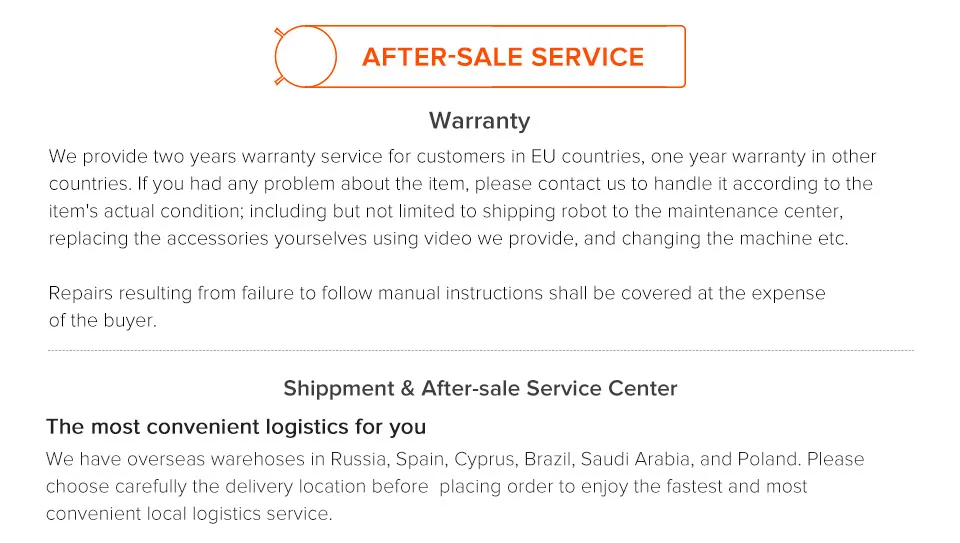Click 'The most convenient logistics for you' subheading
The width and height of the screenshot is (960, 543).
(236, 427)
